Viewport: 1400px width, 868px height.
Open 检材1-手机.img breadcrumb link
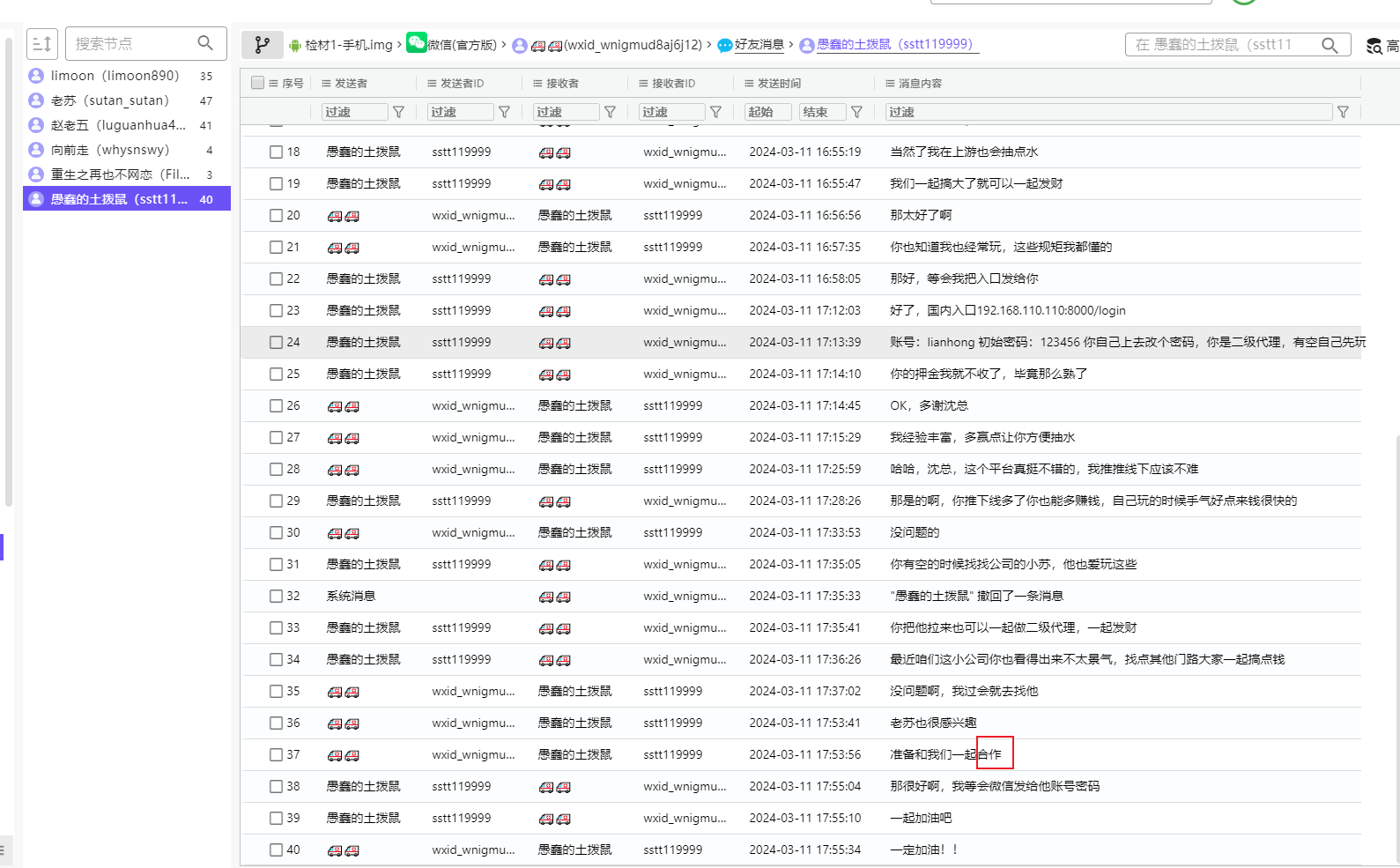point(348,45)
